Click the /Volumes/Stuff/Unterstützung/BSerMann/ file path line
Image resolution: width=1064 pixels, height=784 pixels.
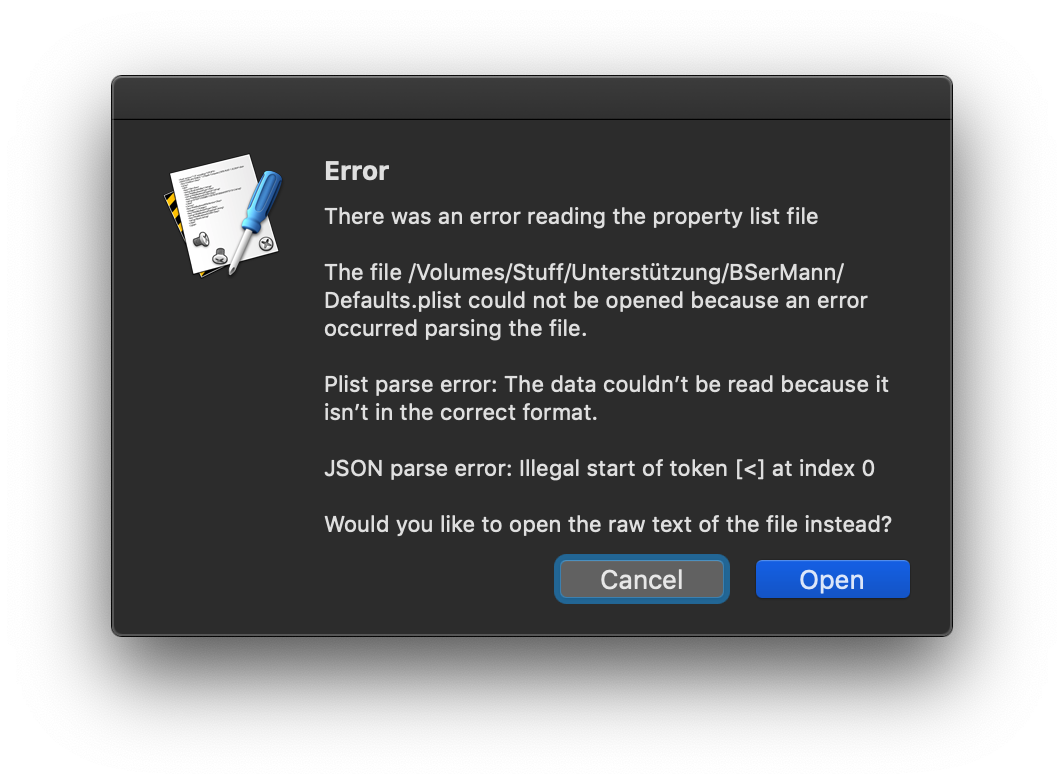[x=585, y=272]
